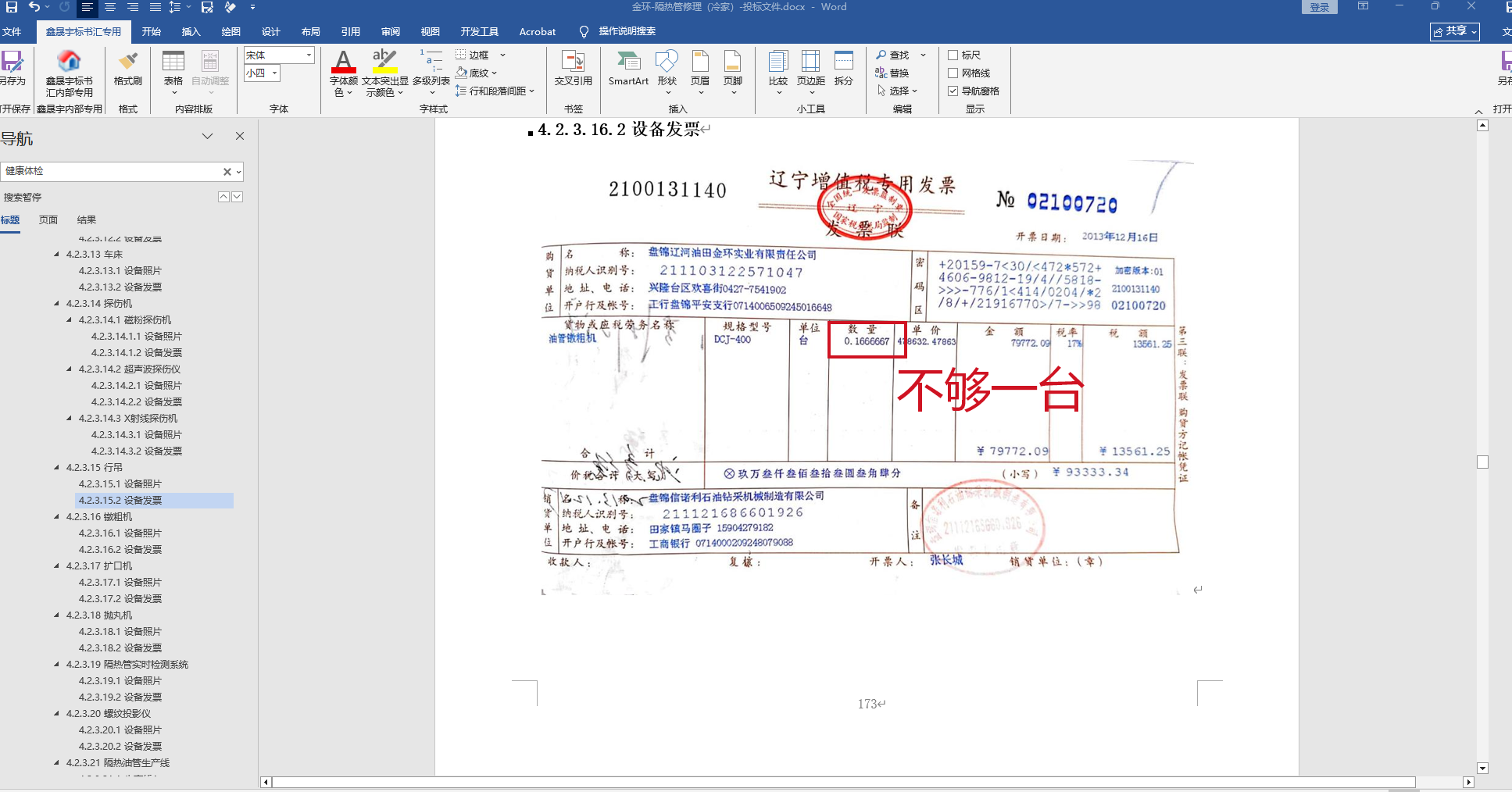Justify text from quick access toolbar

tap(155, 7)
